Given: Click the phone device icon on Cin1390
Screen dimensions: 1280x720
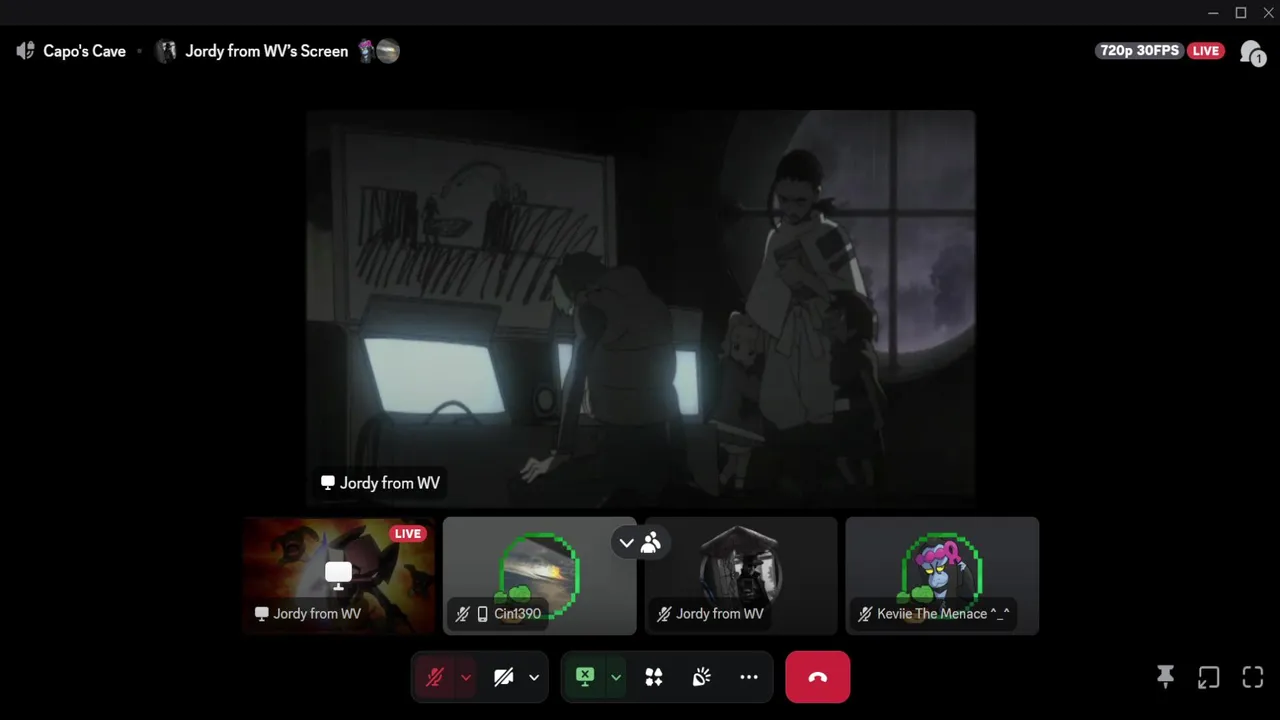Looking at the screenshot, I should coord(483,614).
